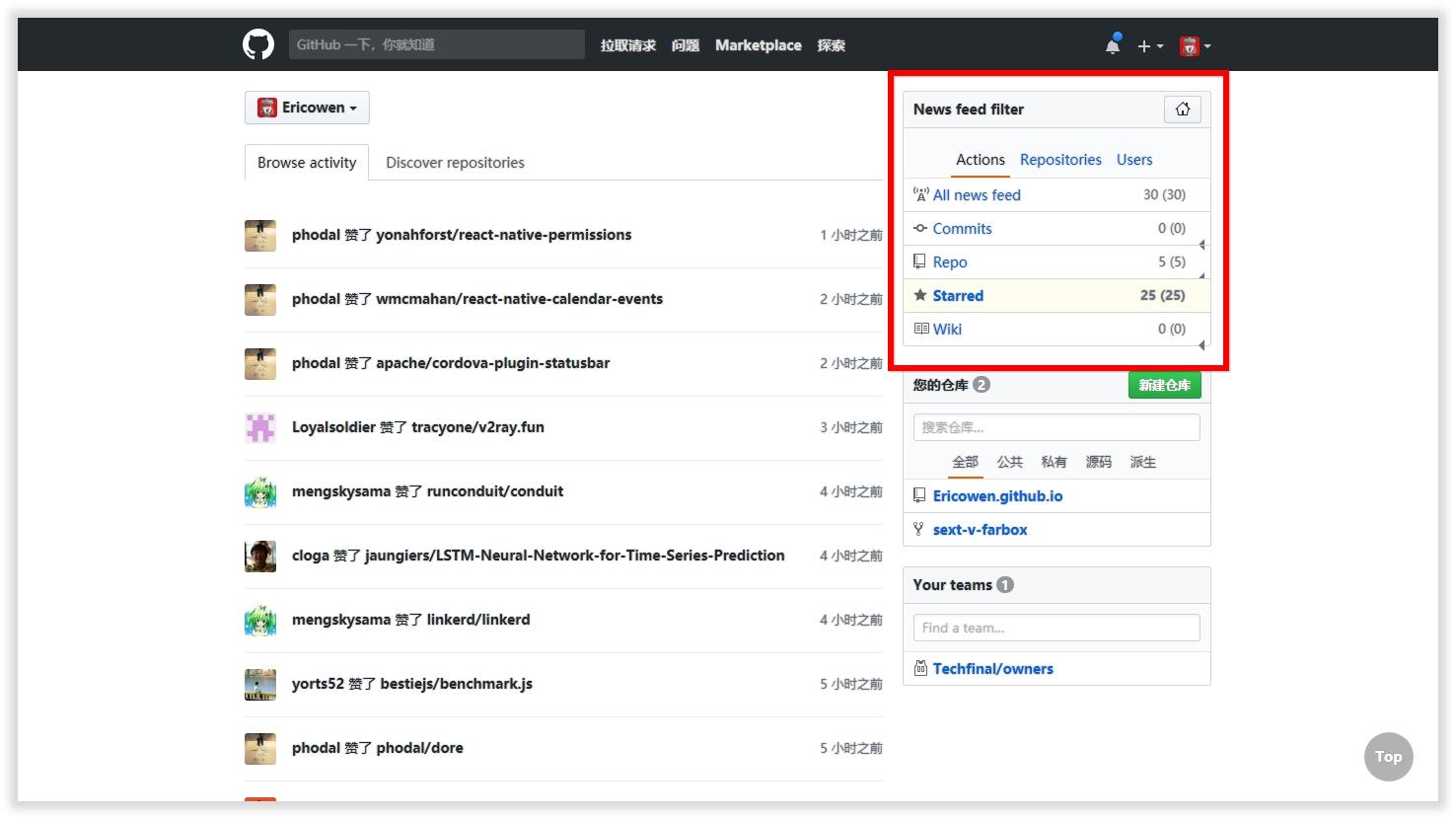Click the GitHub octocat logo
This screenshot has height=819, width=1456.
258,44
